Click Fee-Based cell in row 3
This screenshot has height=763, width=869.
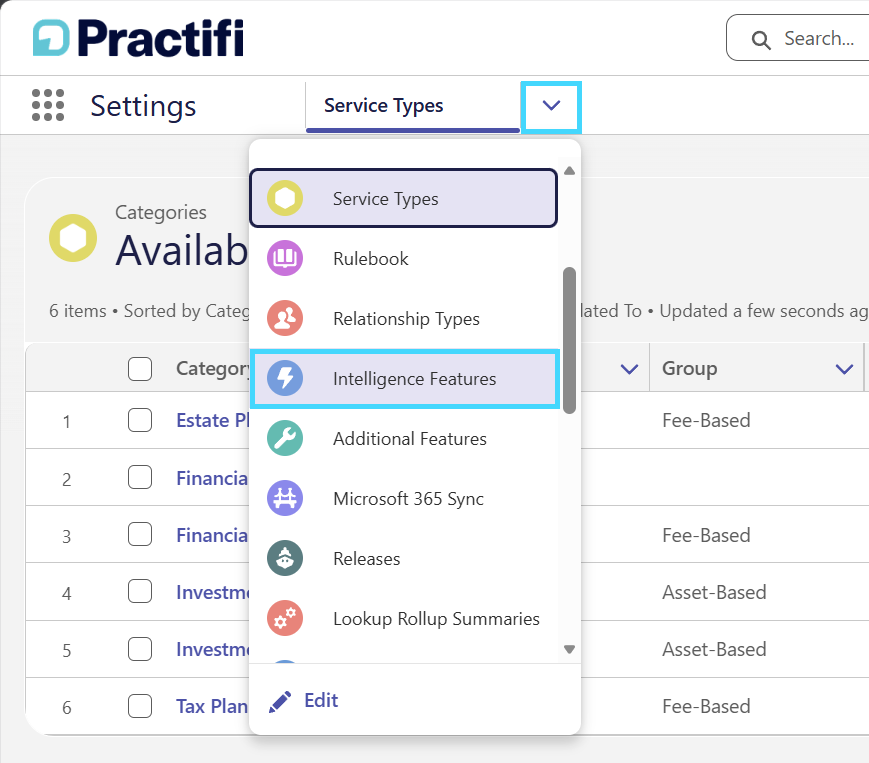(x=706, y=535)
